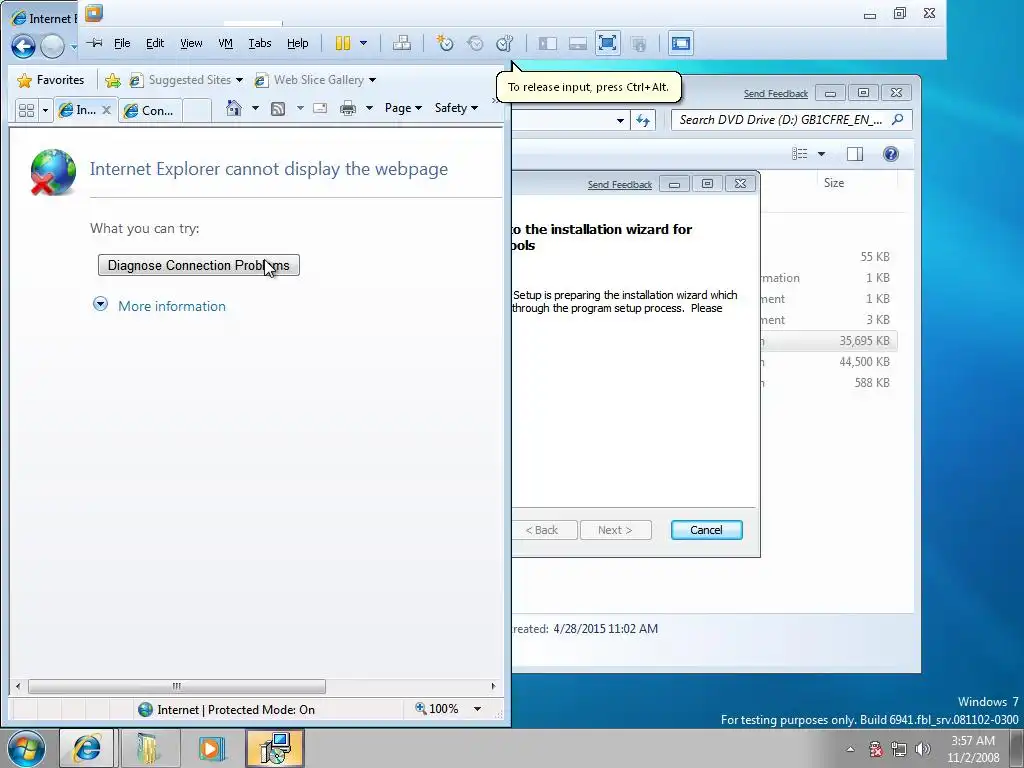Open the Favorites center

tap(51, 80)
